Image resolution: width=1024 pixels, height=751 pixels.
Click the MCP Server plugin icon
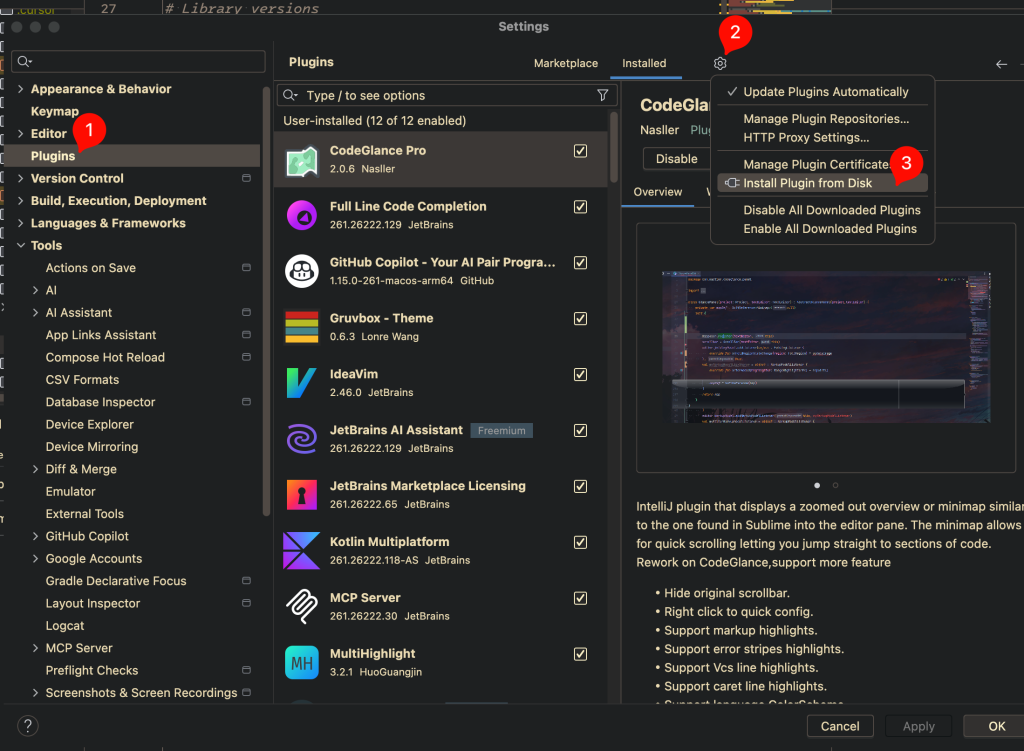pyautogui.click(x=302, y=607)
